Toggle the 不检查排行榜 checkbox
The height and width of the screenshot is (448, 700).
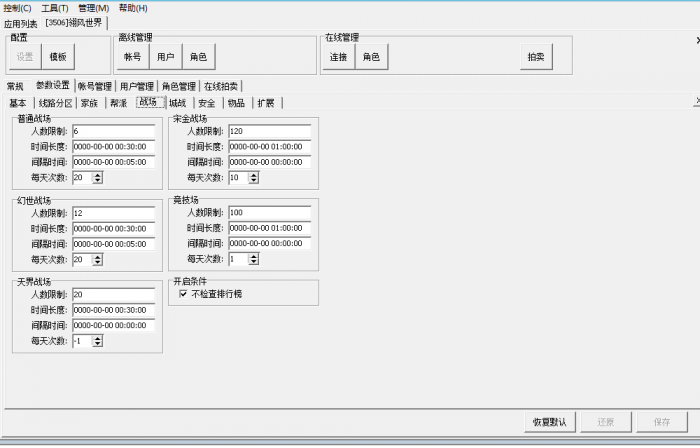click(x=182, y=294)
